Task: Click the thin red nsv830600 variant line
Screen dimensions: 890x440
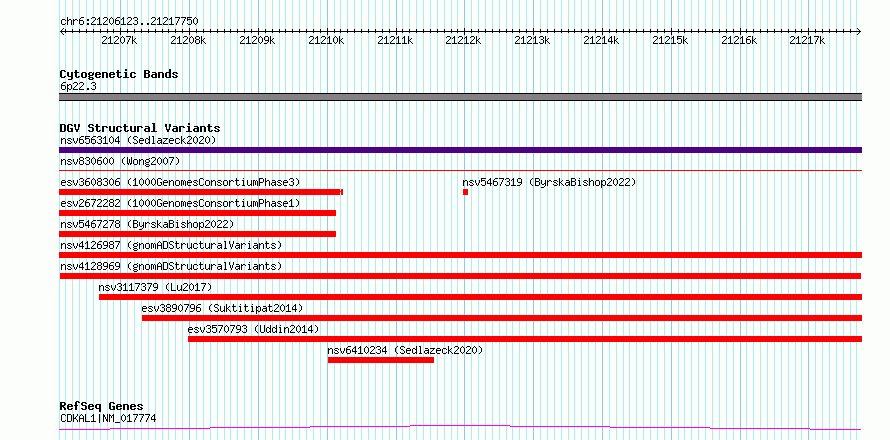Action: tap(460, 170)
